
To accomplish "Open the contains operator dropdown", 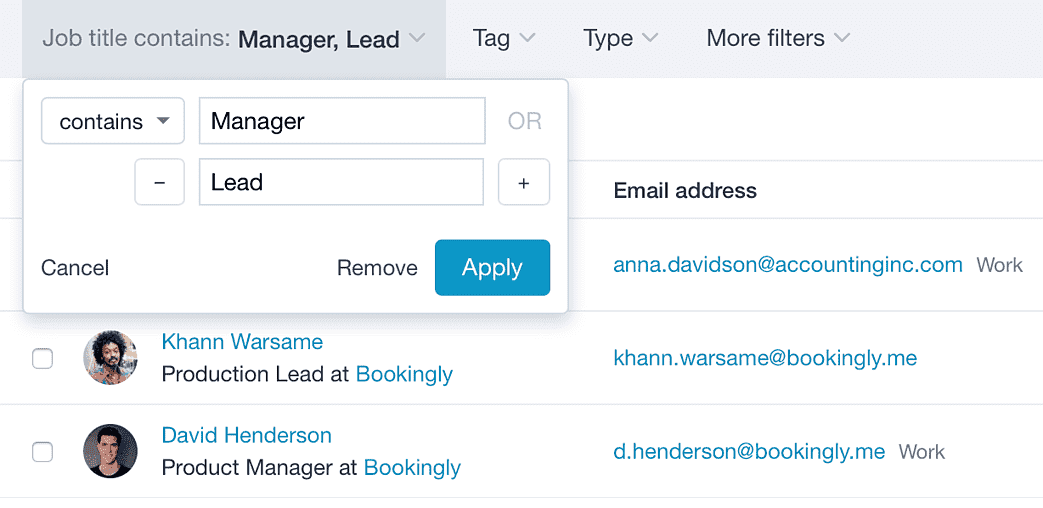I will point(113,121).
